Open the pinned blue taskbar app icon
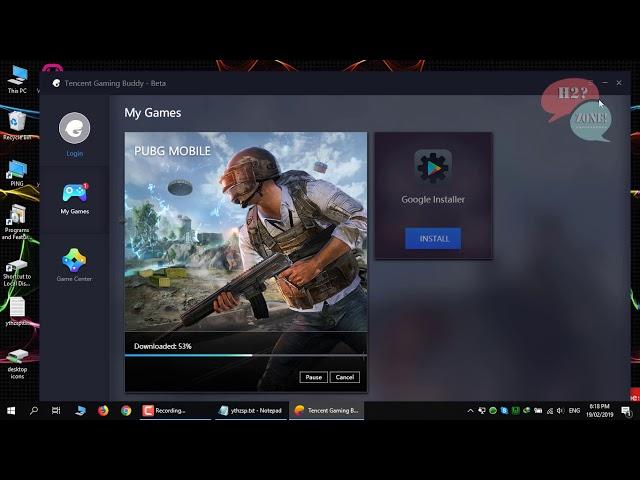 (x=80, y=411)
